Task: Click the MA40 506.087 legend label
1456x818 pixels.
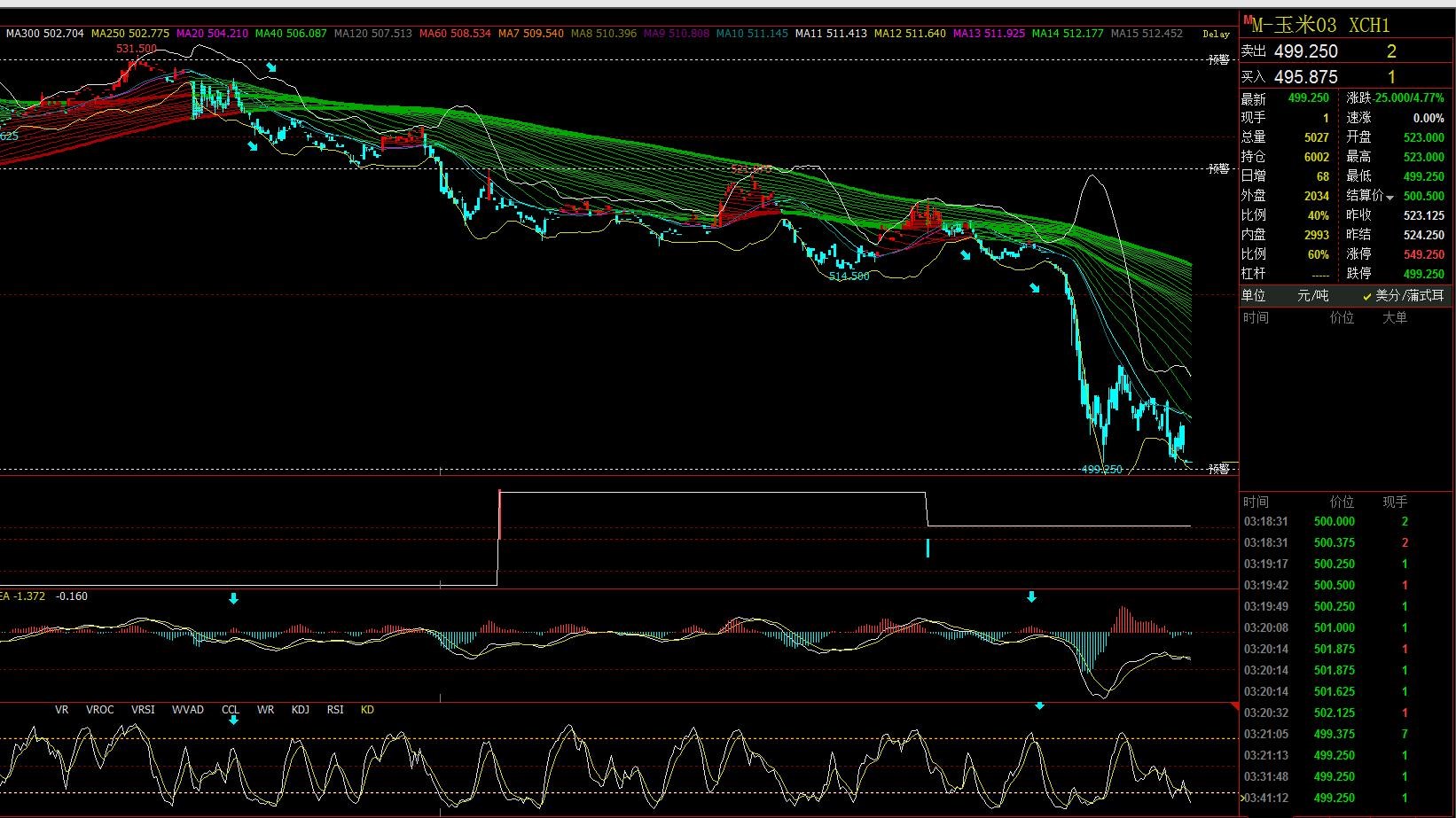Action: [x=291, y=34]
